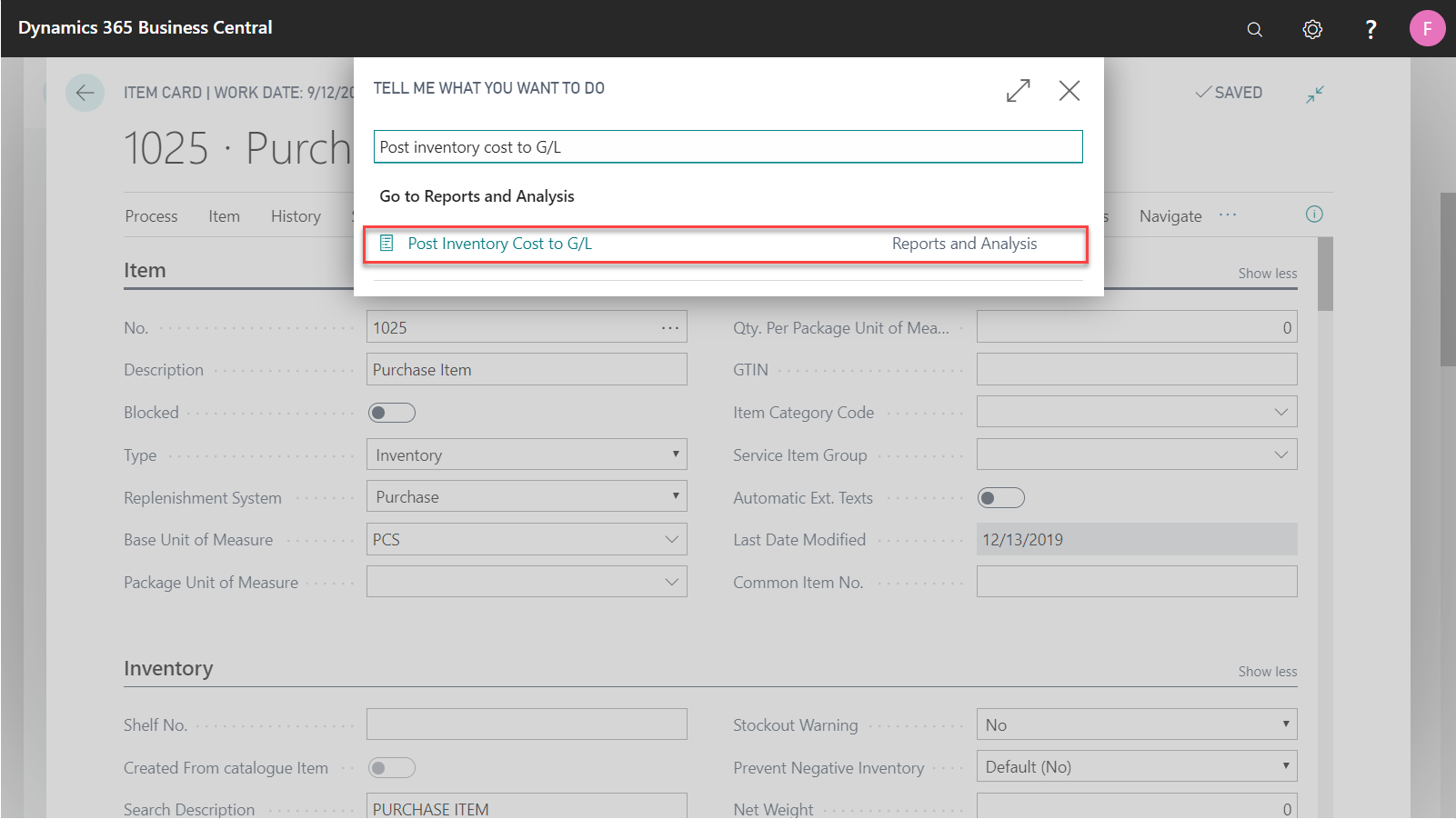Click the Dynamics 365 Business Central title
The width and height of the screenshot is (1456, 819).
(x=146, y=28)
